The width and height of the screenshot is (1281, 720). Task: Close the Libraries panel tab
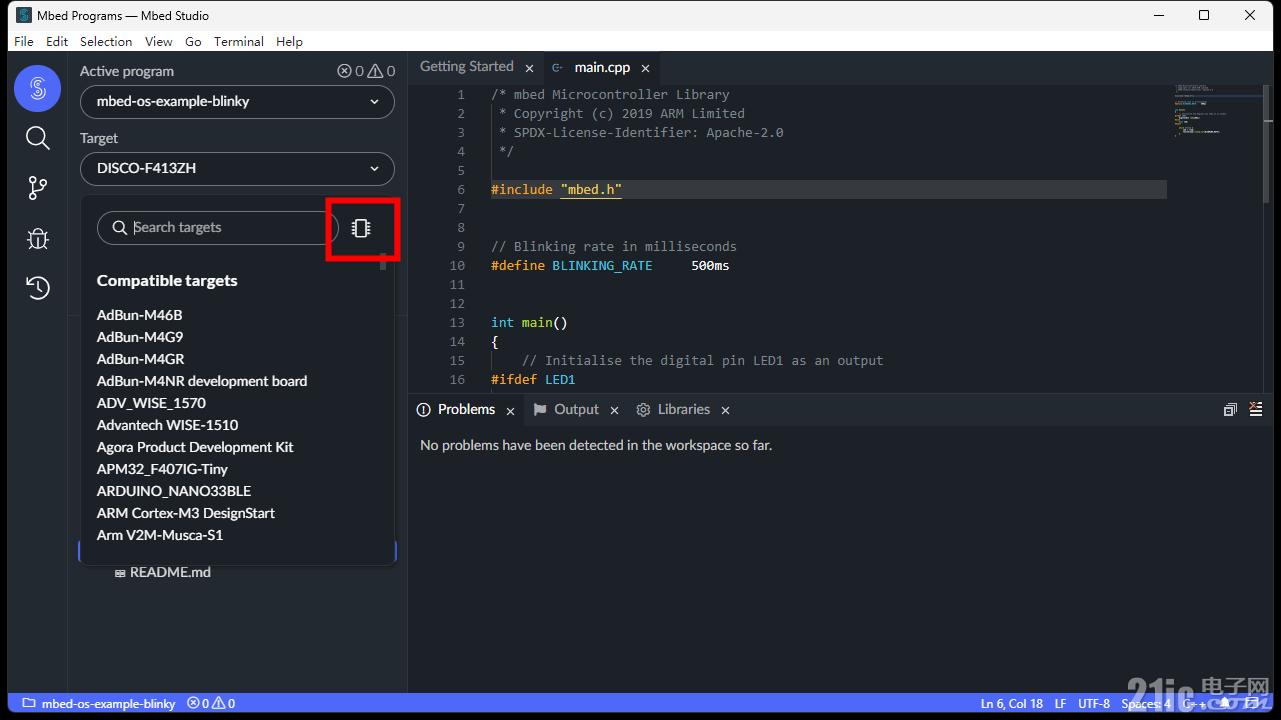click(725, 411)
